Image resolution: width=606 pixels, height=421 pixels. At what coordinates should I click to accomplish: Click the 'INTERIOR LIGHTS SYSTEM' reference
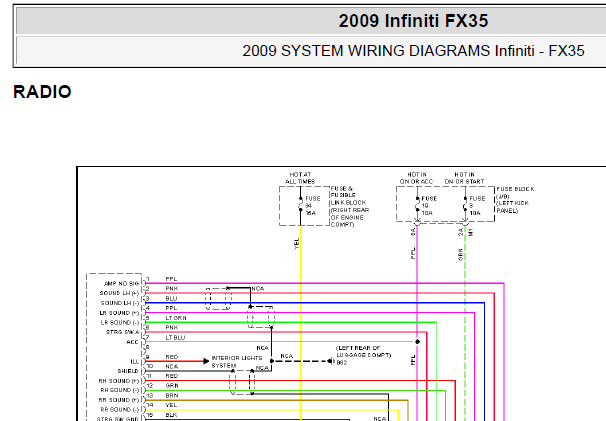(x=237, y=362)
